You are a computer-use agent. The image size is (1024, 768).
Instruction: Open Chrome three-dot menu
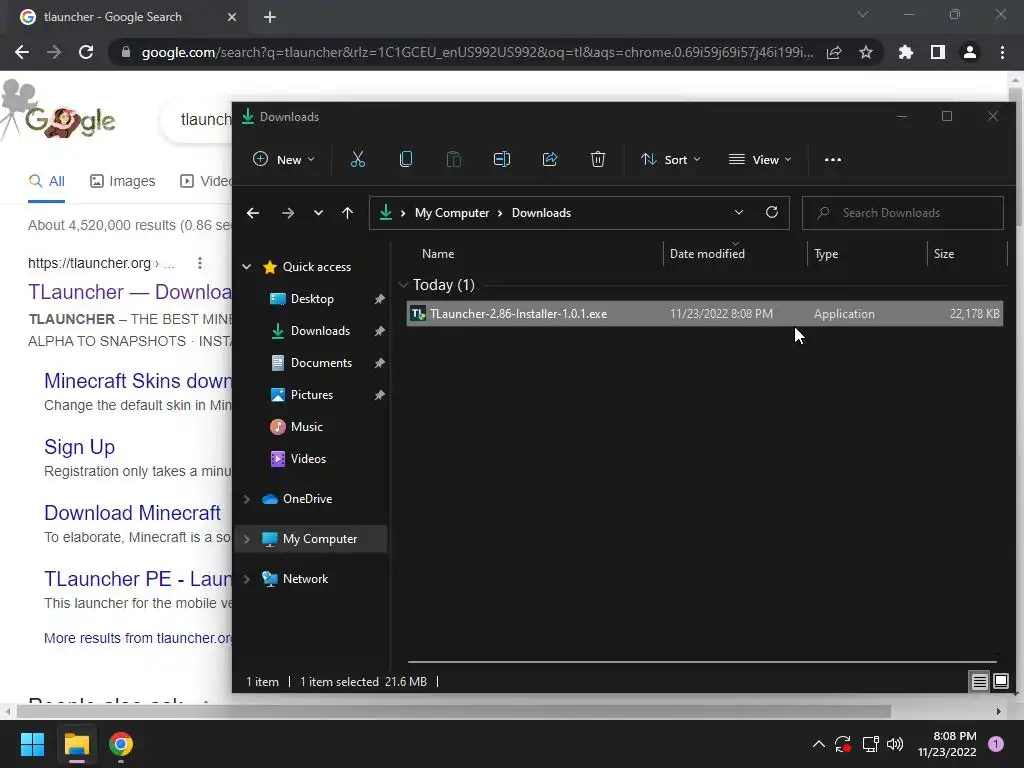click(x=1002, y=52)
